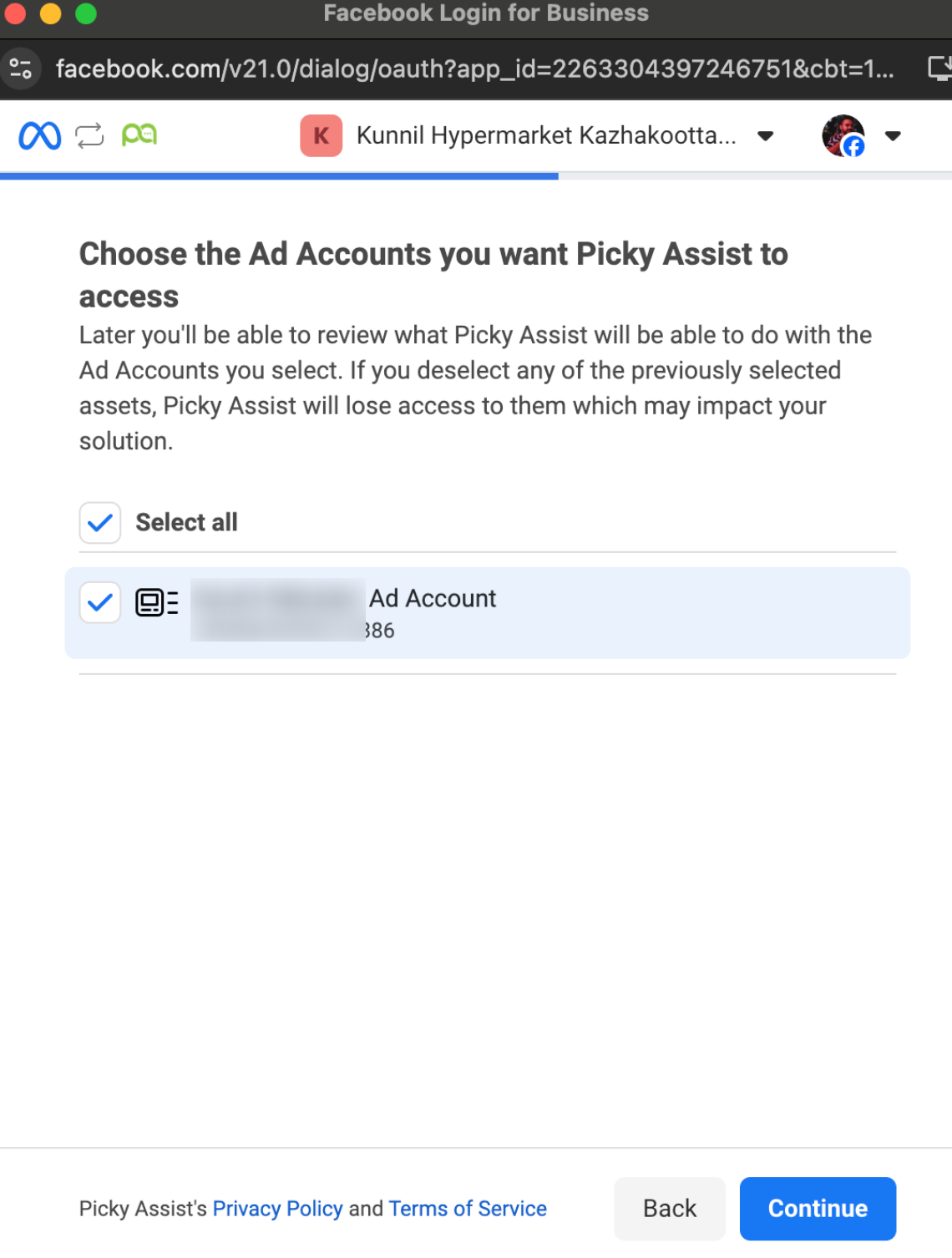The width and height of the screenshot is (952, 1258).
Task: Click the blue progress bar
Action: [279, 176]
